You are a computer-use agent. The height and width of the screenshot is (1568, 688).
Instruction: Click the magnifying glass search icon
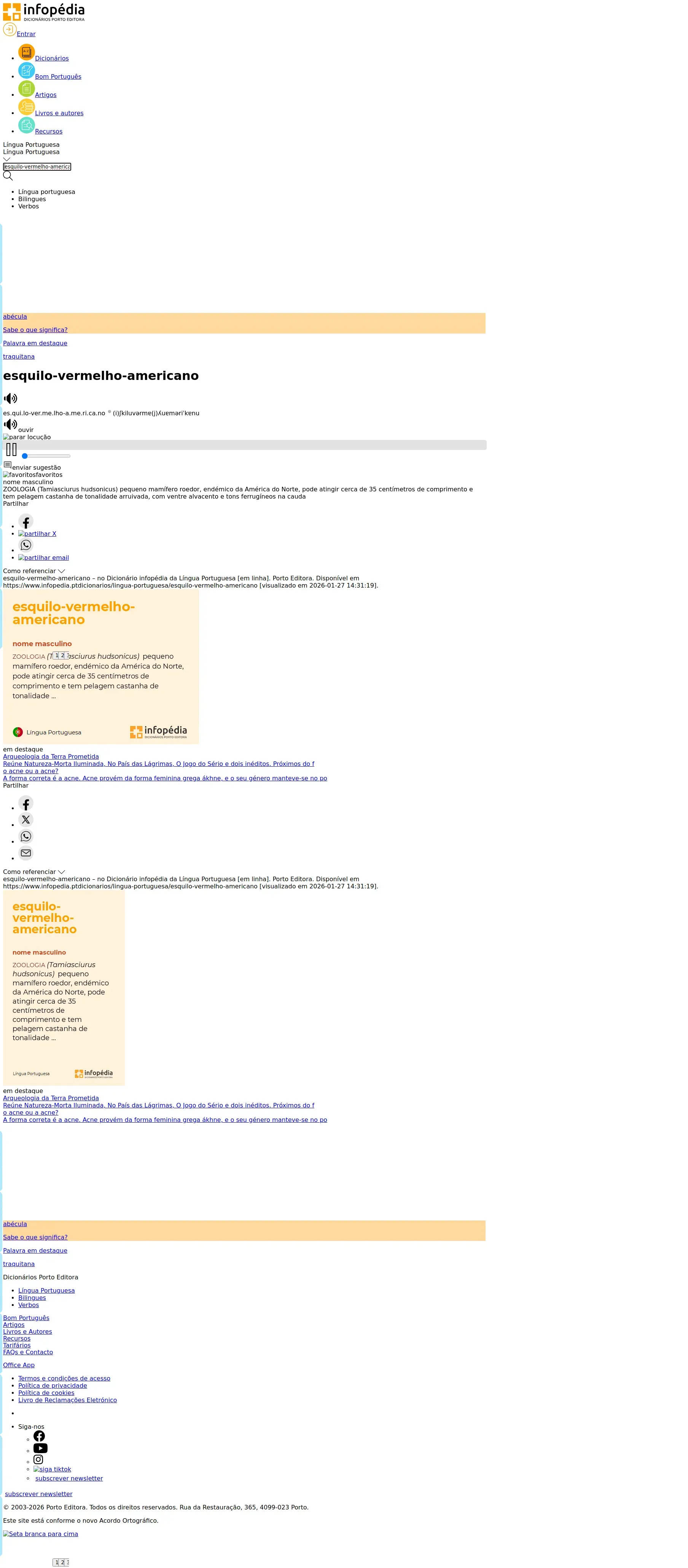(x=8, y=176)
